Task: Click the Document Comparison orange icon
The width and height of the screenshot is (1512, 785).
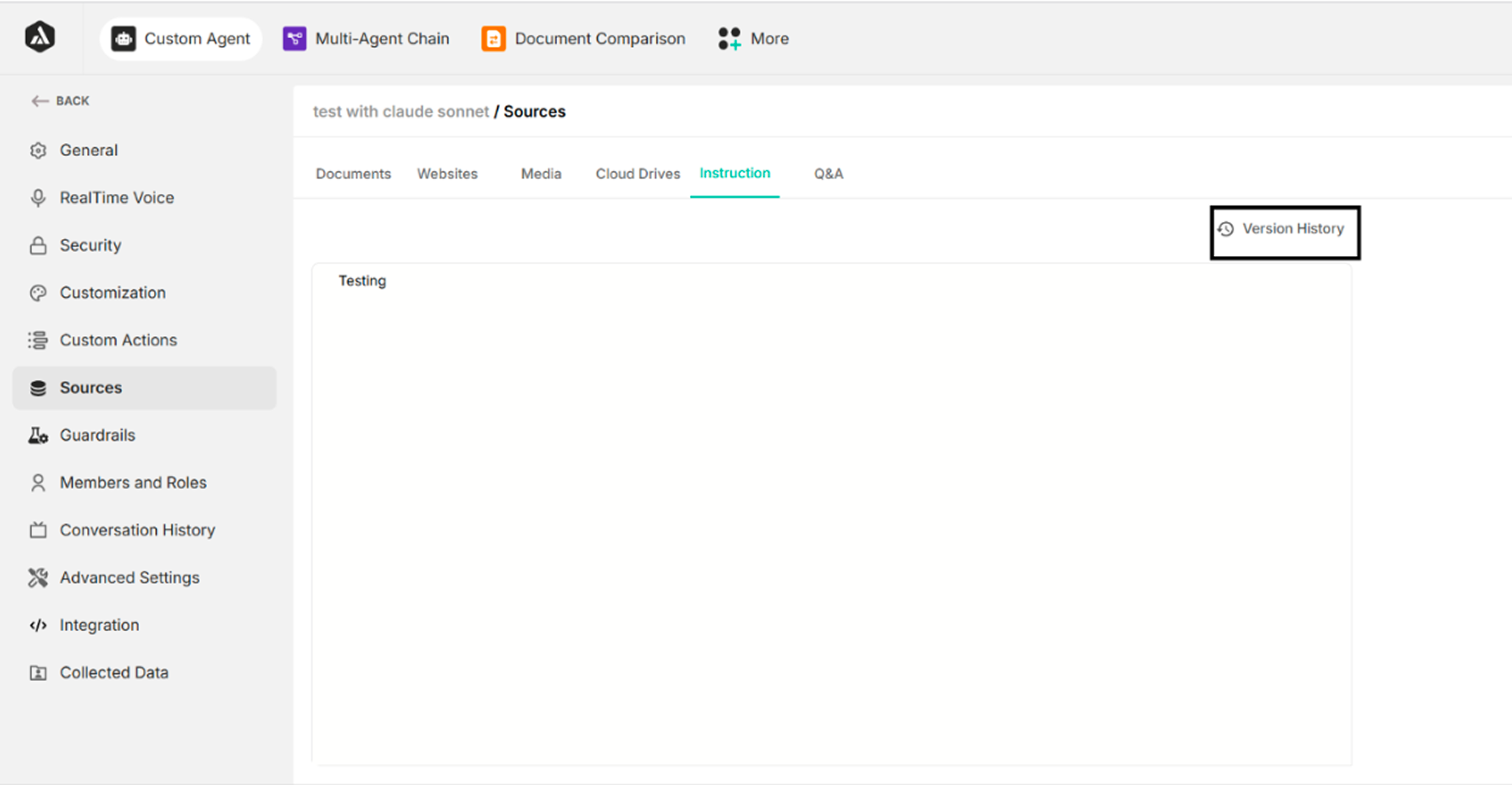Action: click(493, 39)
